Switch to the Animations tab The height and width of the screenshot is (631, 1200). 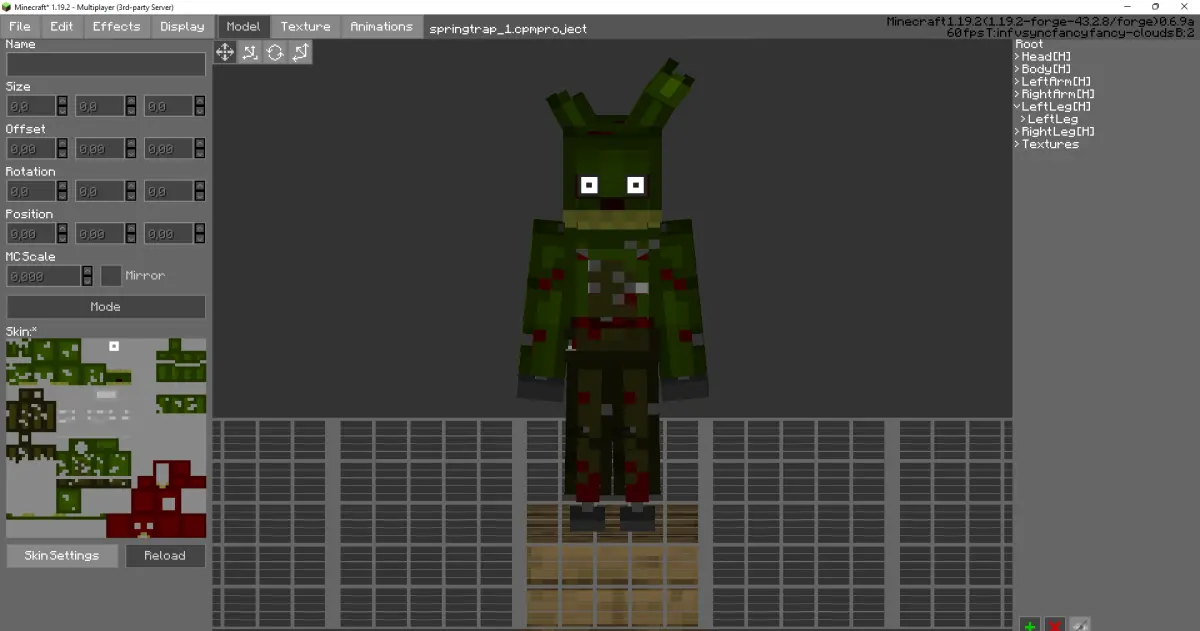point(381,26)
